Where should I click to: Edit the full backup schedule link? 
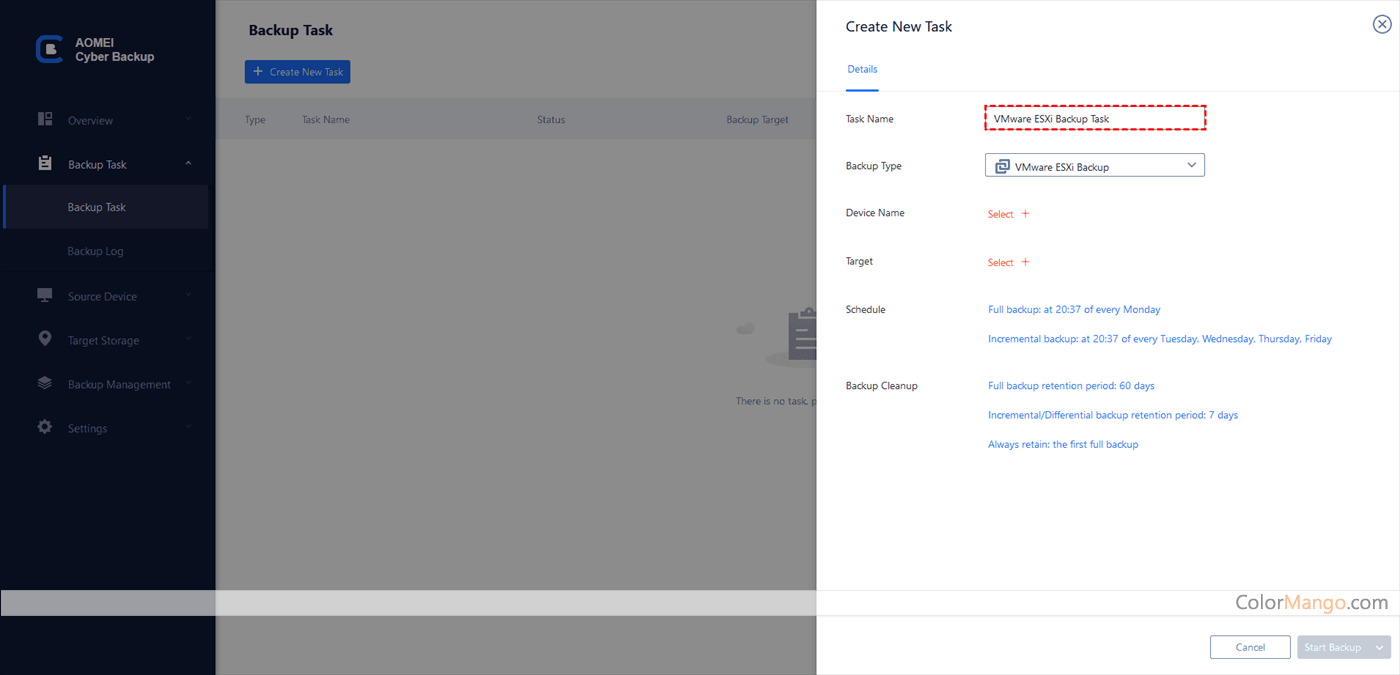(1073, 310)
